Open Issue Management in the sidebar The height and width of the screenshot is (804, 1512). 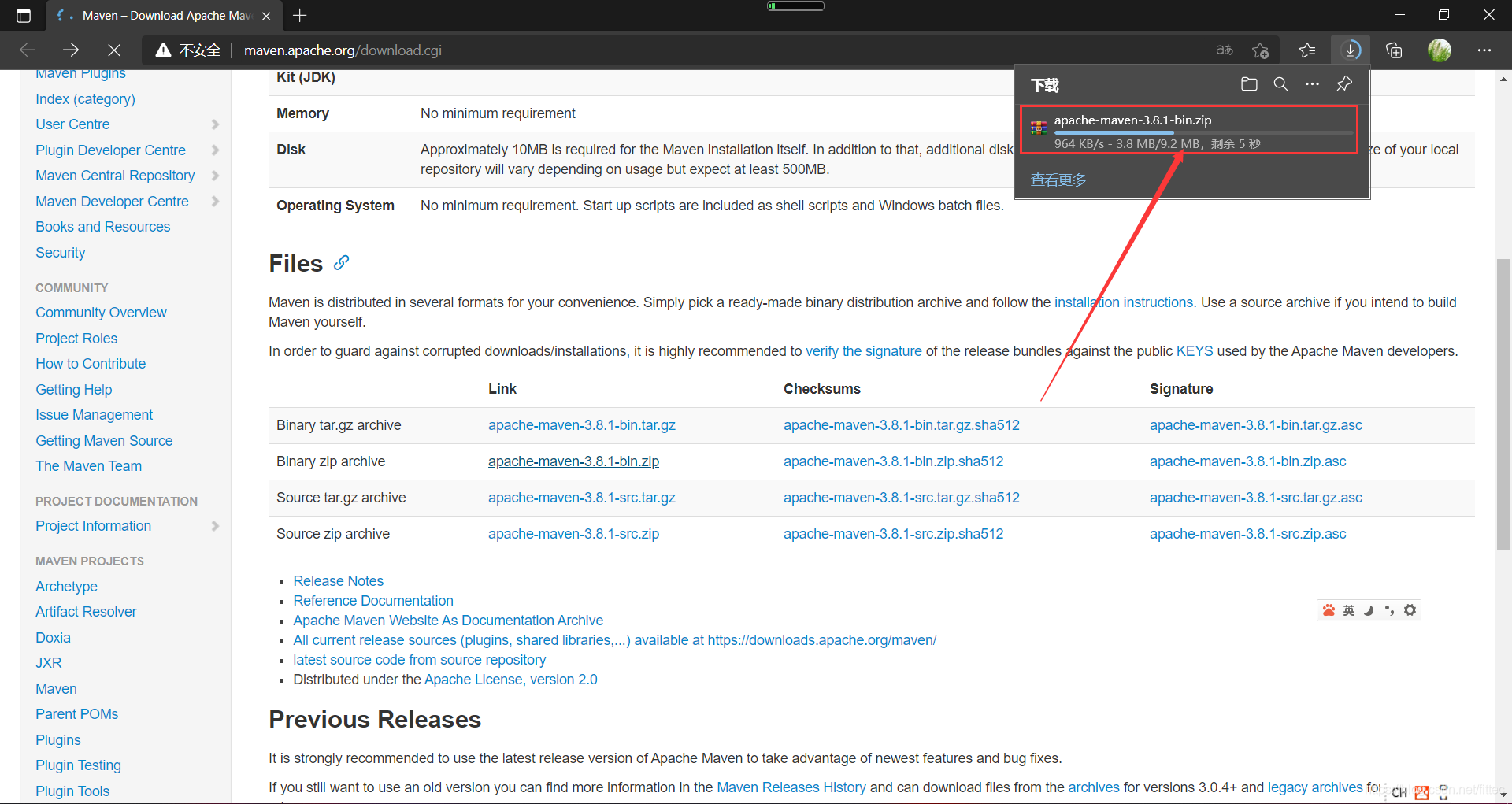pyautogui.click(x=94, y=415)
